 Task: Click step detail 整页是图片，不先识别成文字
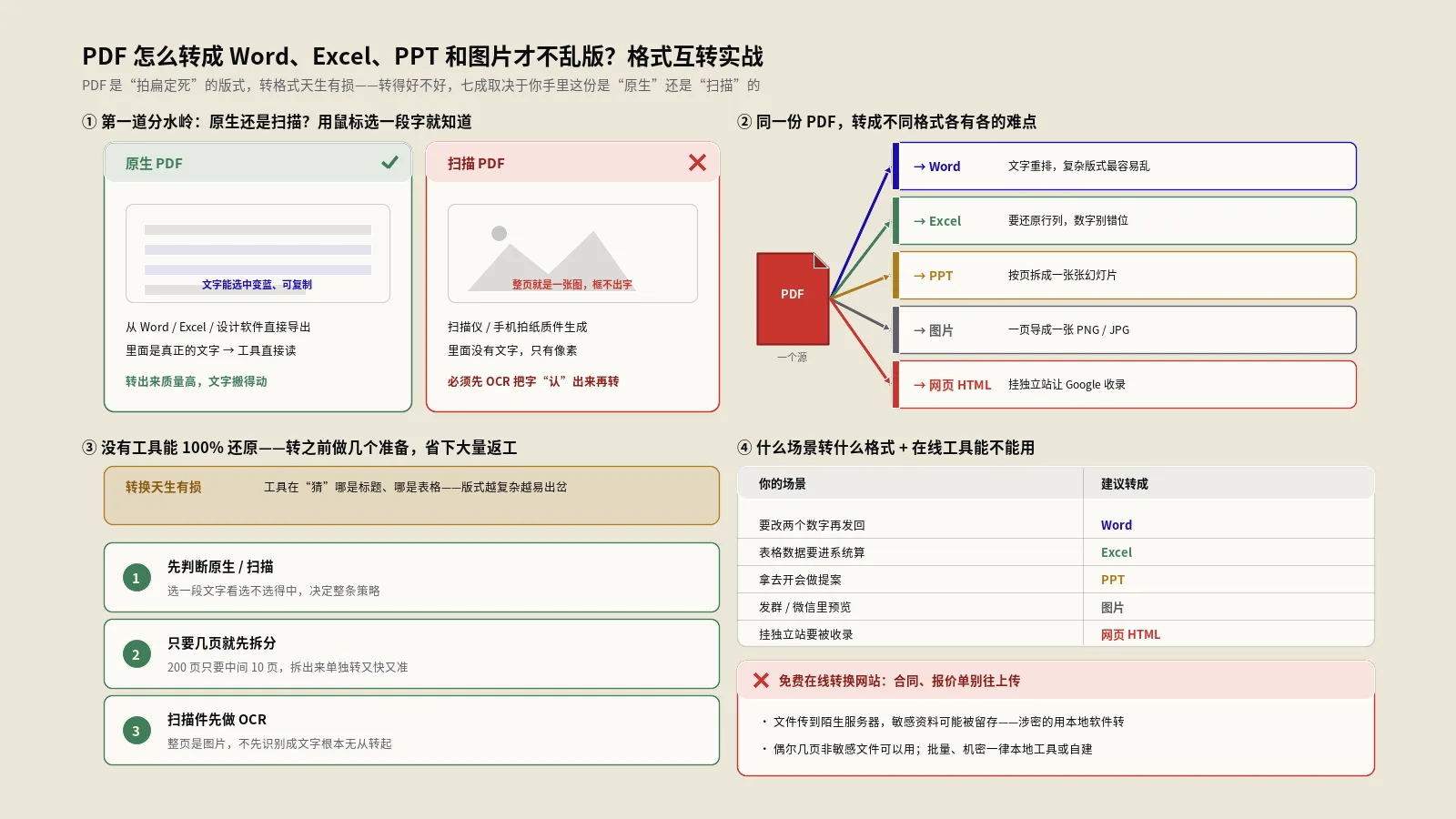click(279, 743)
